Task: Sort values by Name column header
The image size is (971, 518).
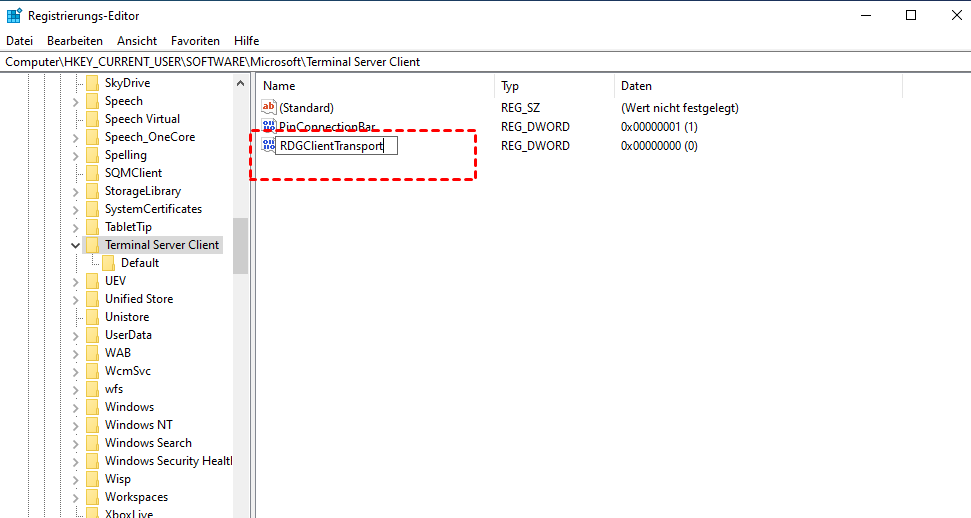Action: [x=376, y=86]
